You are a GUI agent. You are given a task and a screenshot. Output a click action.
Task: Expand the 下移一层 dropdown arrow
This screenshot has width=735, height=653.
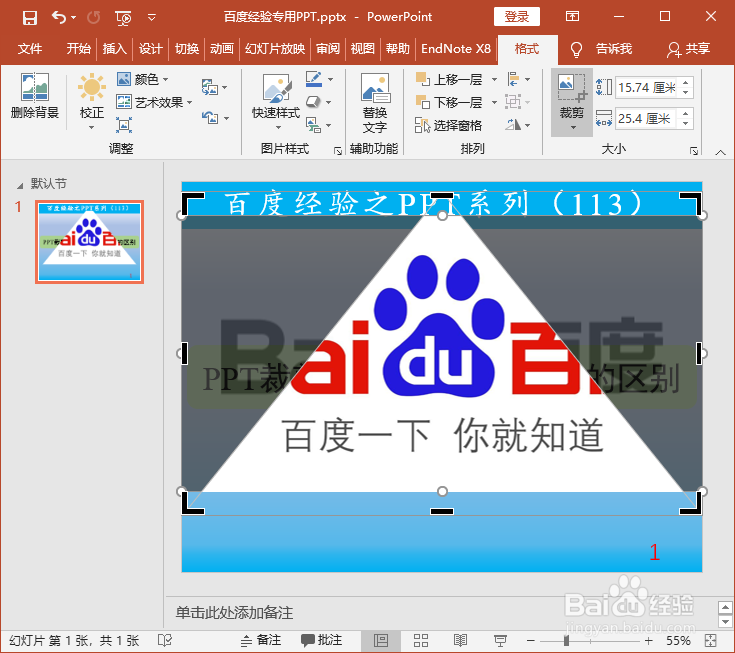pyautogui.click(x=494, y=102)
